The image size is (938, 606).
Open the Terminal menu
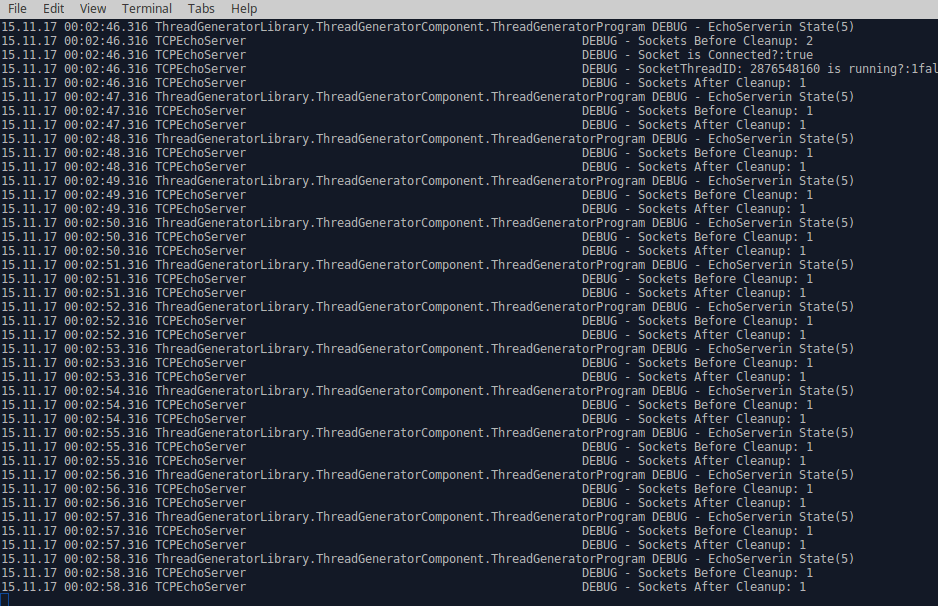pyautogui.click(x=147, y=8)
